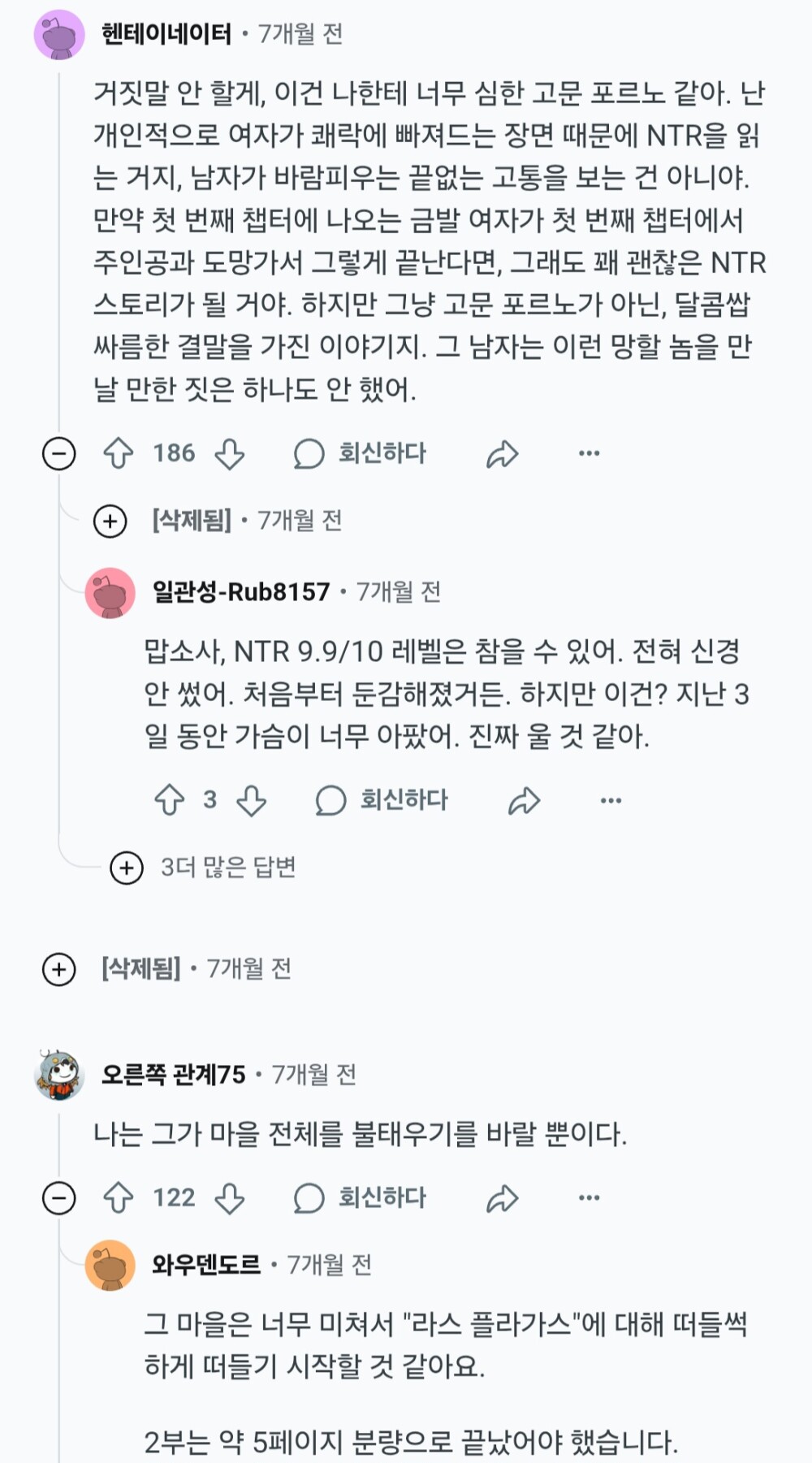Viewport: 812px width, 1463px height.
Task: Click 오른쪽 관계75 avatar image
Action: point(59,1075)
